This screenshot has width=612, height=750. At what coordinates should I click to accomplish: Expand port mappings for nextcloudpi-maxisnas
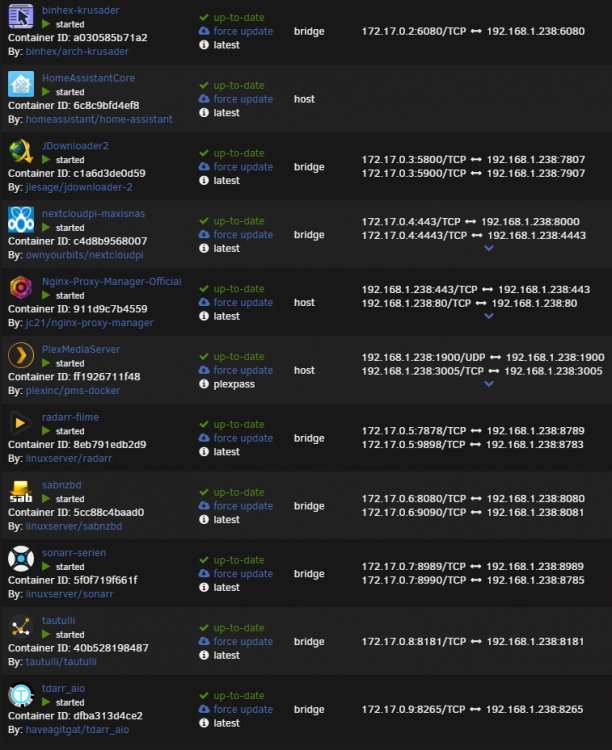489,248
